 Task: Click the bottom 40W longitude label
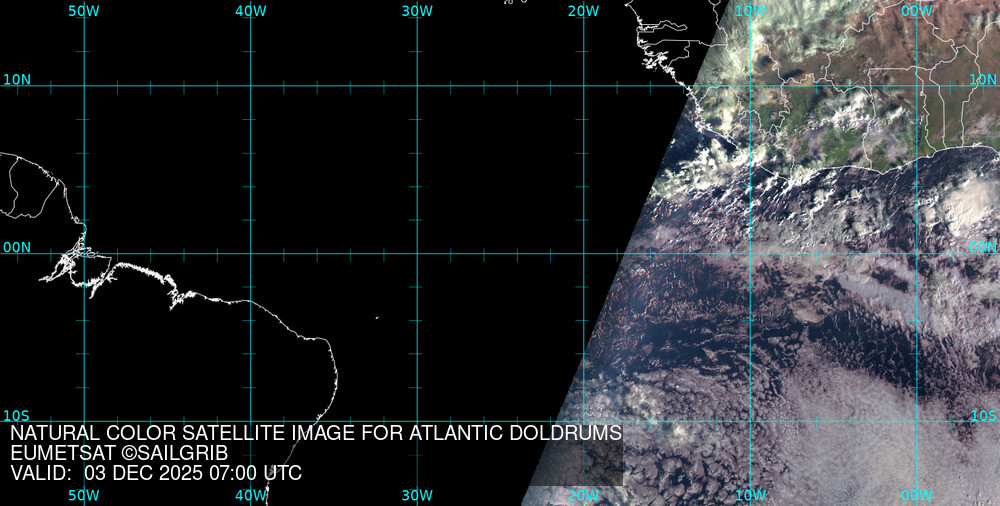250,495
